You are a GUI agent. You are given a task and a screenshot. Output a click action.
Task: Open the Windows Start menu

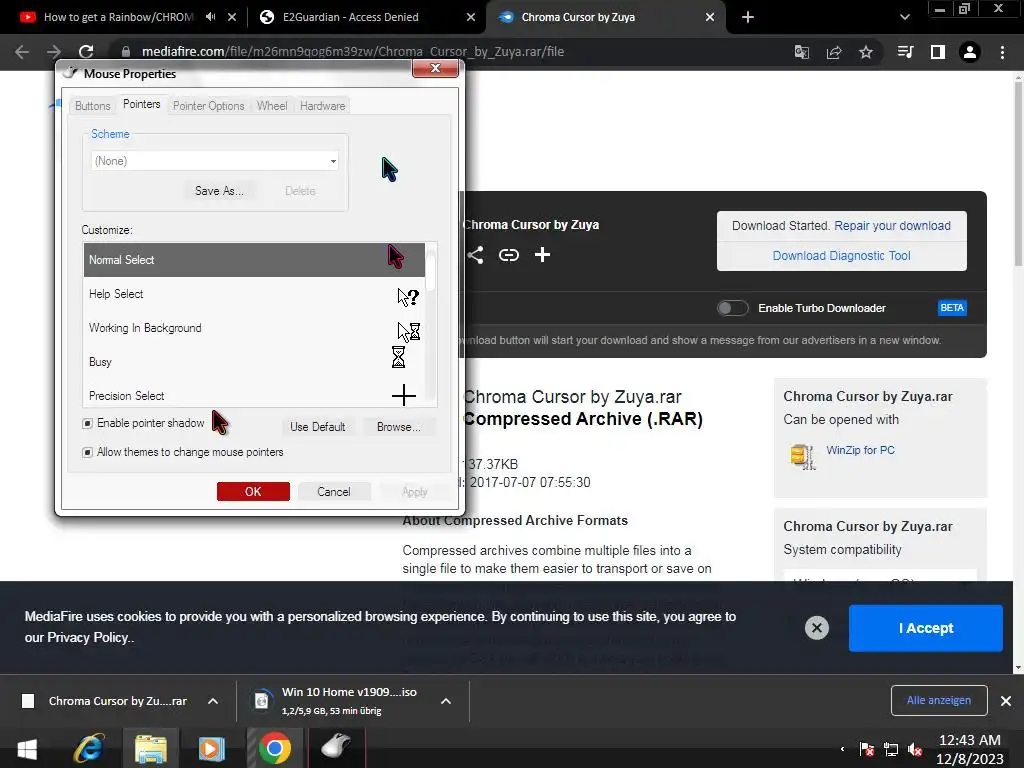pos(27,748)
